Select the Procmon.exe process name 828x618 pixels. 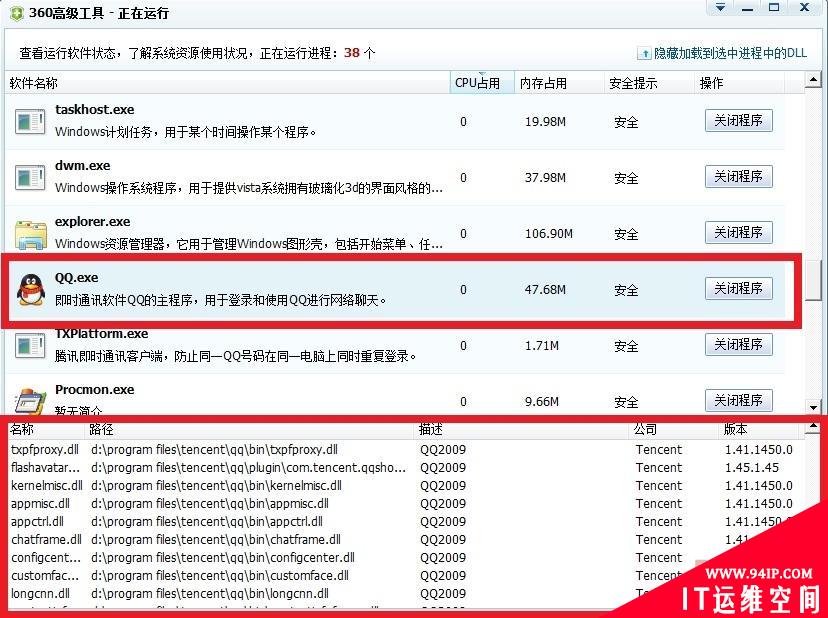(x=95, y=389)
